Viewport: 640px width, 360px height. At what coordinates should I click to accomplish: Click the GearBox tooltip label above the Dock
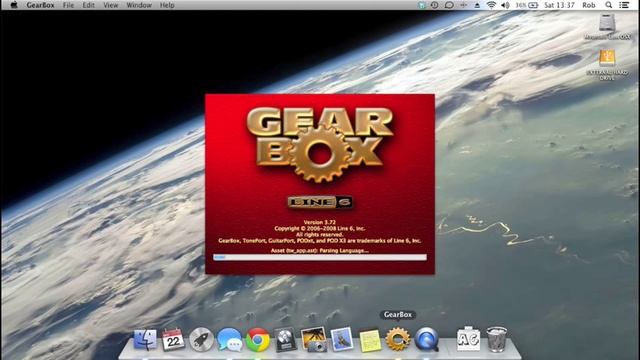pyautogui.click(x=398, y=314)
